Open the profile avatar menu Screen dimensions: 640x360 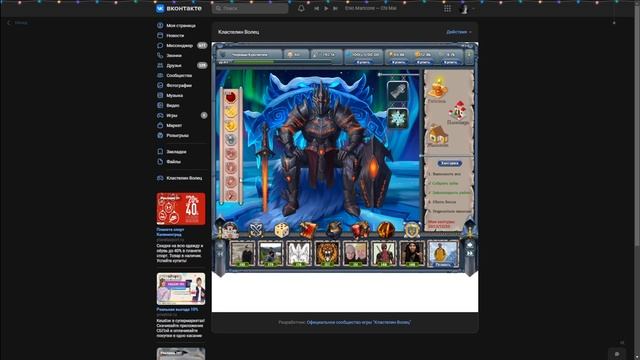pyautogui.click(x=467, y=9)
